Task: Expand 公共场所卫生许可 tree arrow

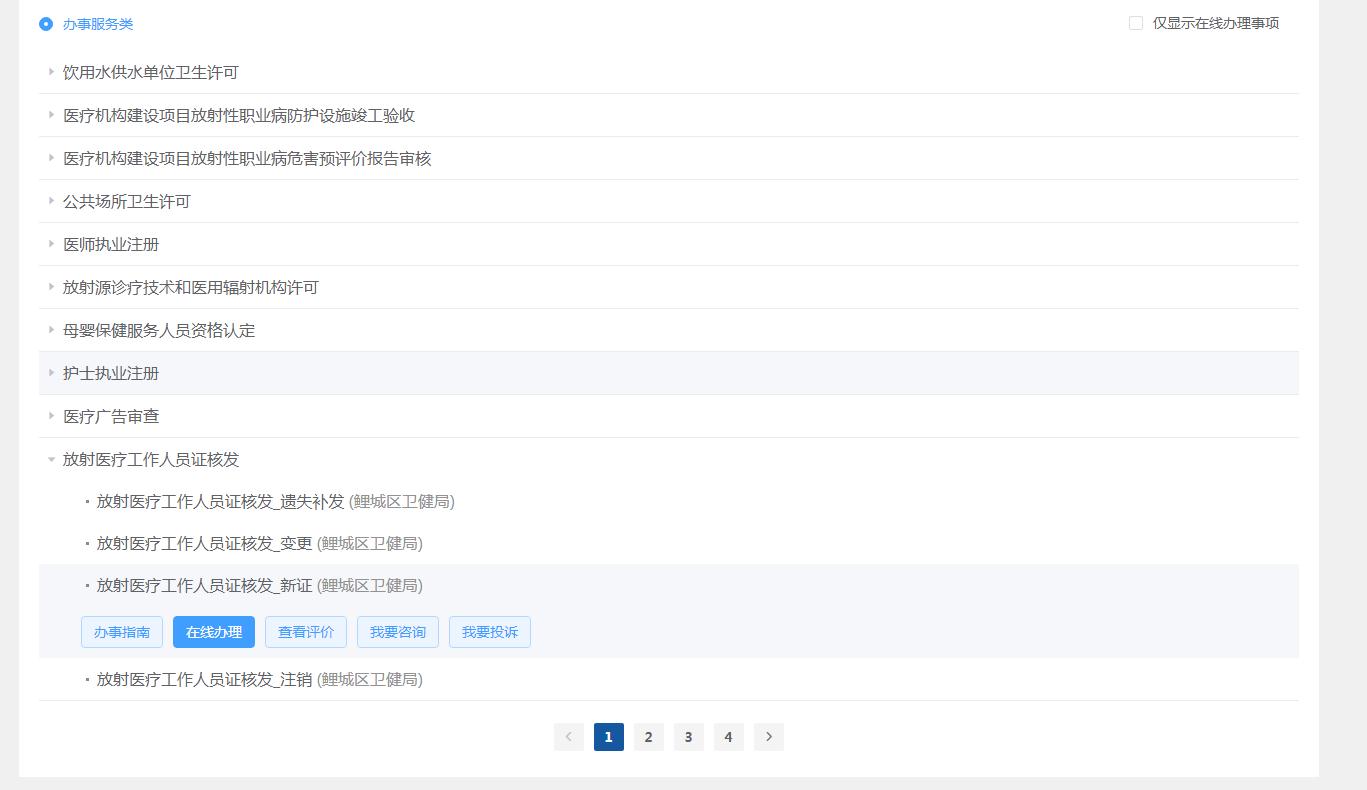Action: [x=51, y=201]
